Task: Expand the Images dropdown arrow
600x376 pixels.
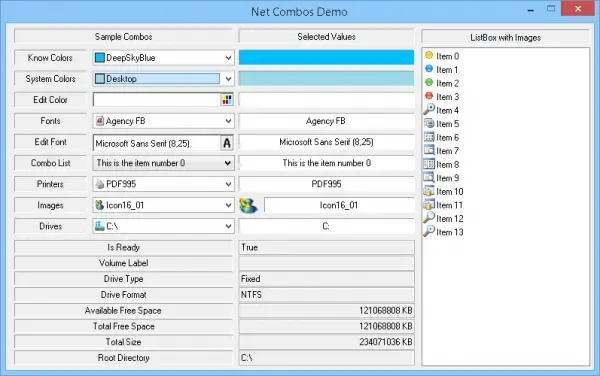Action: (x=228, y=205)
